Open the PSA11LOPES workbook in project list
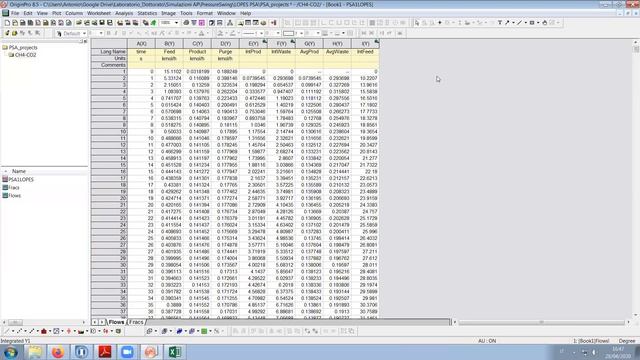The image size is (640, 360). click(21, 180)
